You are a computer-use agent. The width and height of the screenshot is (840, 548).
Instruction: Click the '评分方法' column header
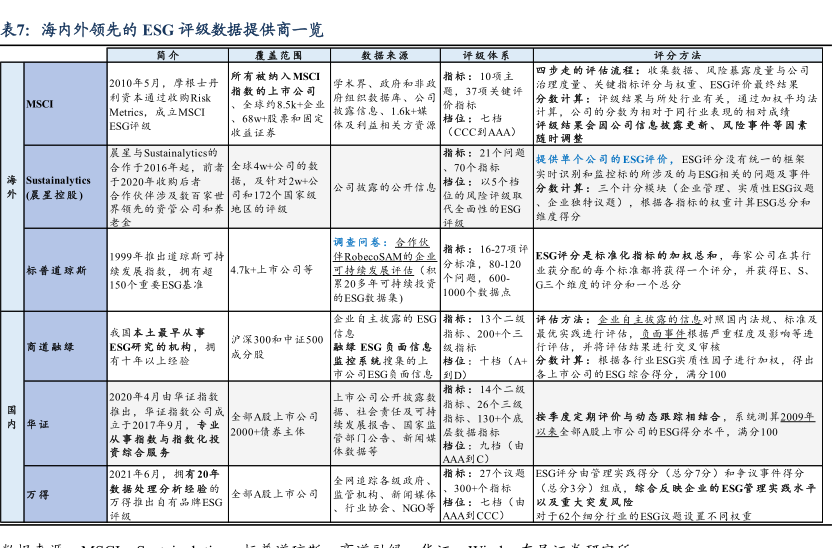click(x=678, y=55)
